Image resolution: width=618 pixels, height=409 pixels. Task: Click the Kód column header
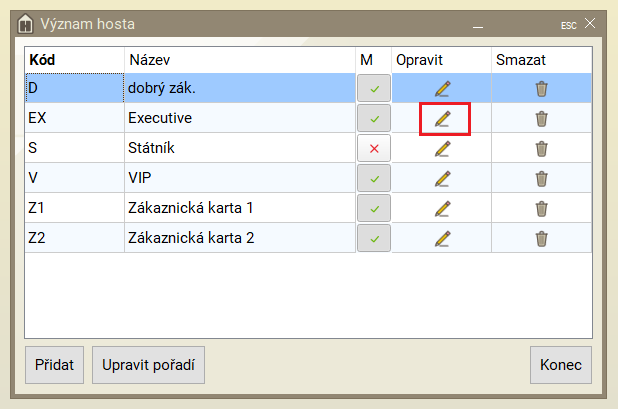coord(42,60)
